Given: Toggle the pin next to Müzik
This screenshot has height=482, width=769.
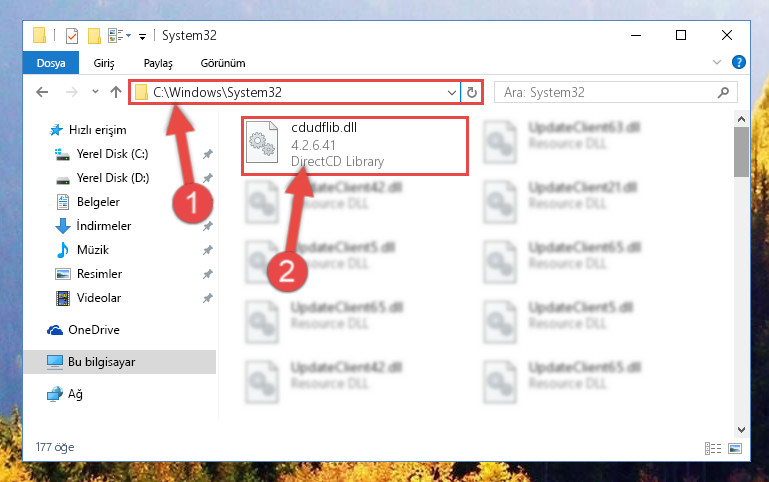Looking at the screenshot, I should point(207,250).
